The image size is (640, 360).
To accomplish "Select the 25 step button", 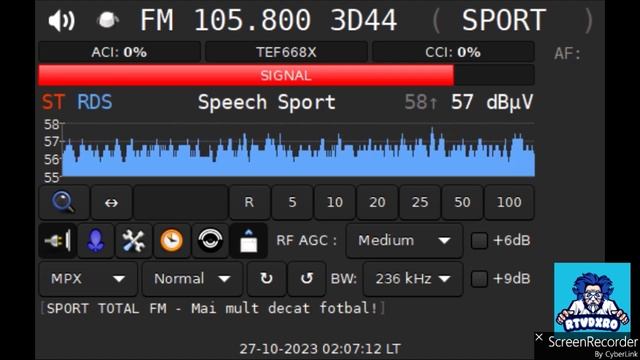I will [x=420, y=202].
